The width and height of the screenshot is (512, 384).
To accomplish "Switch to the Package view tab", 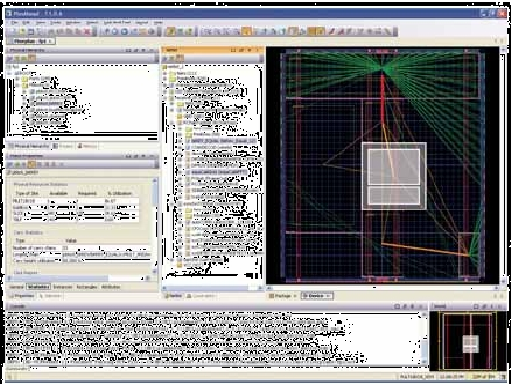I will coord(282,296).
